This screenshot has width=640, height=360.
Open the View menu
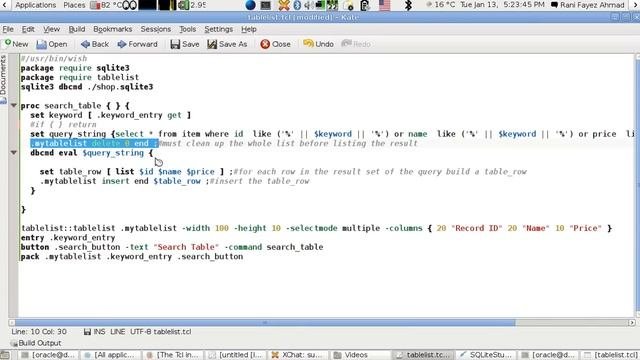pos(51,29)
